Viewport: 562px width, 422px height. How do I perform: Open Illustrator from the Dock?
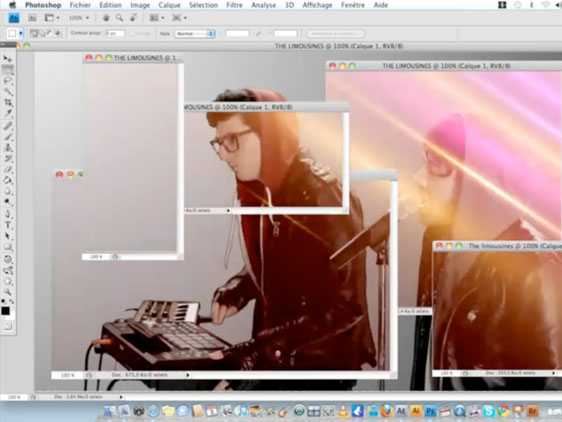tap(415, 411)
